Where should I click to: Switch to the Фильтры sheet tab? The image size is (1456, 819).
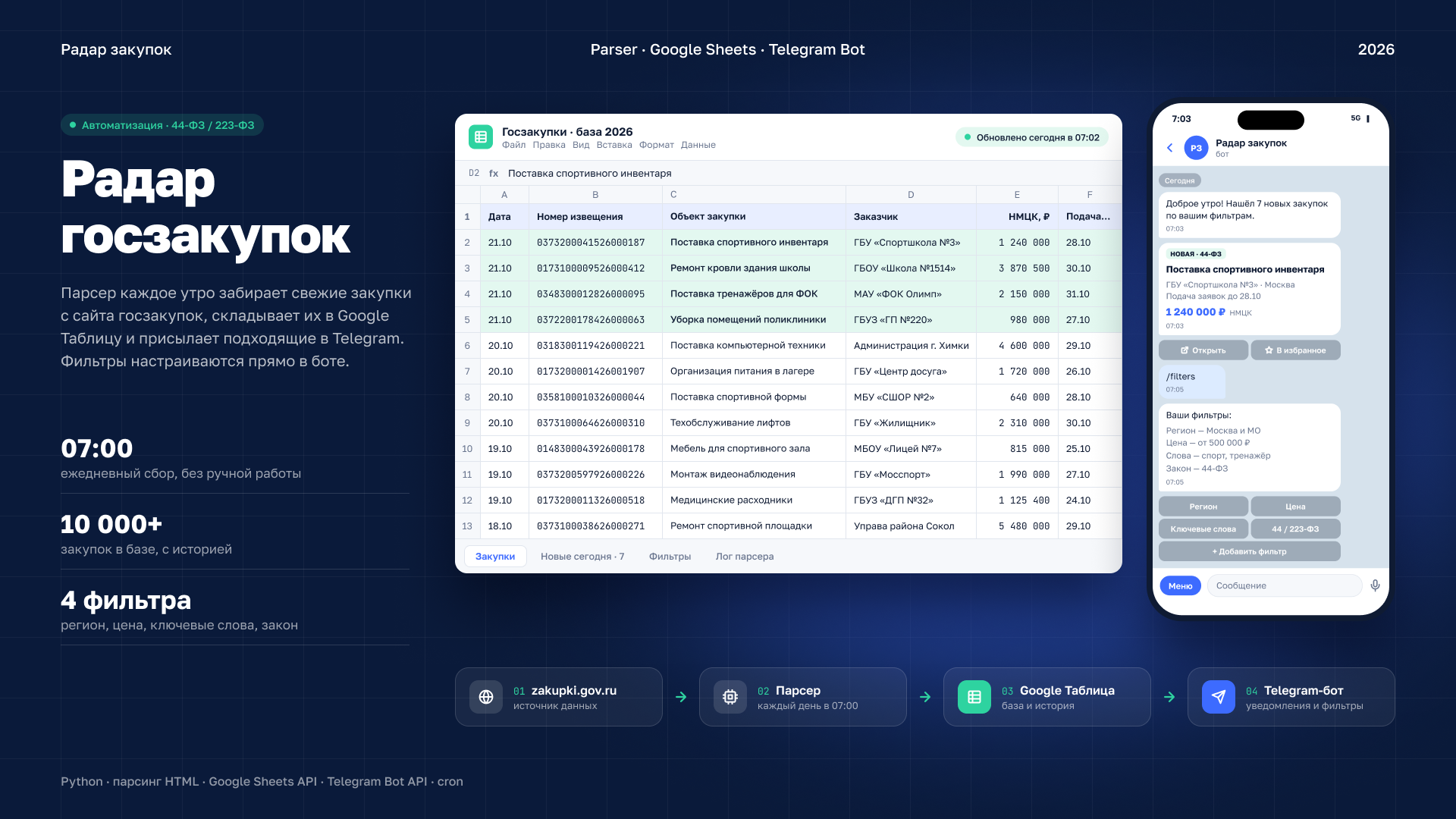point(670,557)
